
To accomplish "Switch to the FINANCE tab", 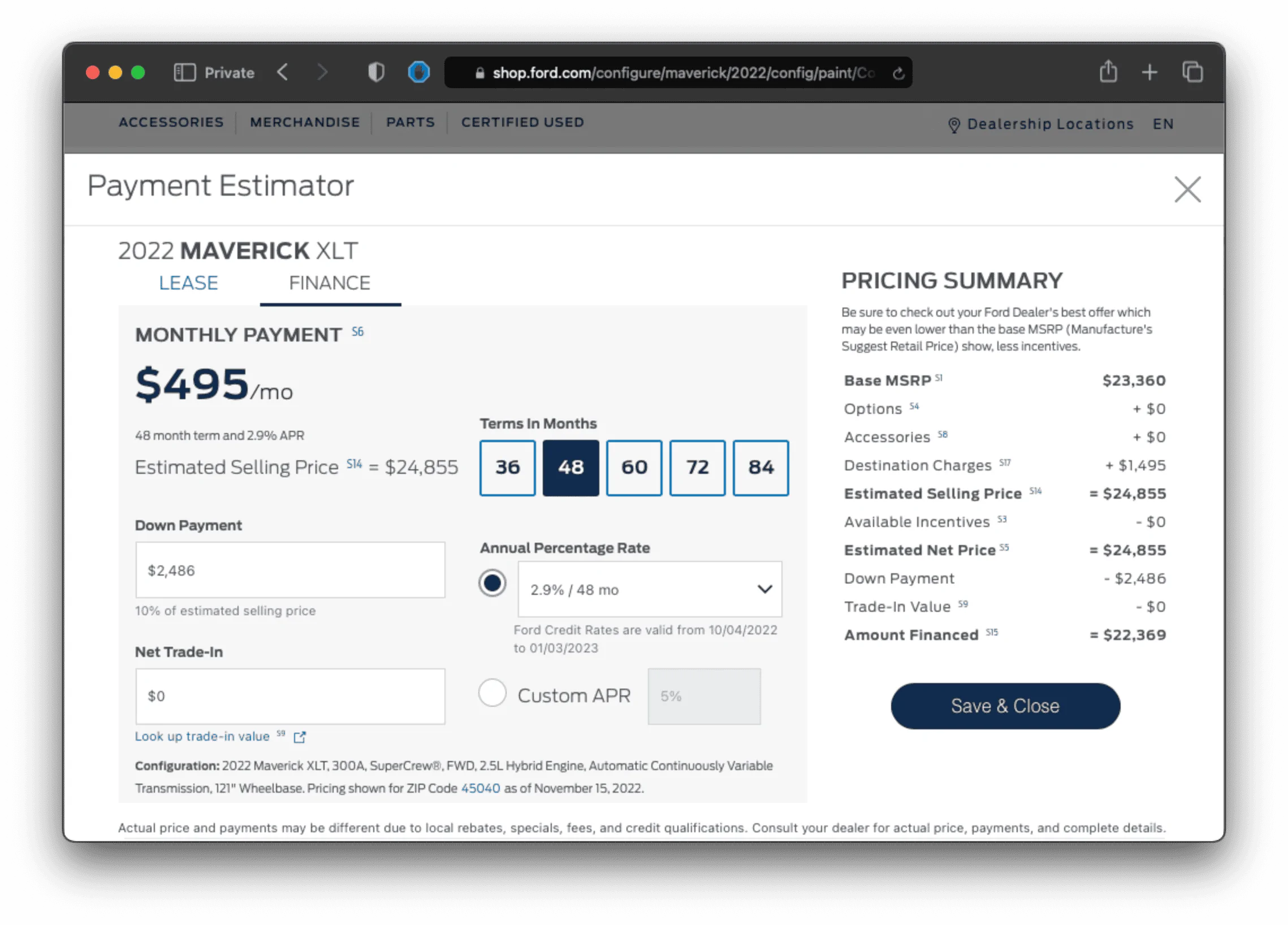I will pos(330,283).
